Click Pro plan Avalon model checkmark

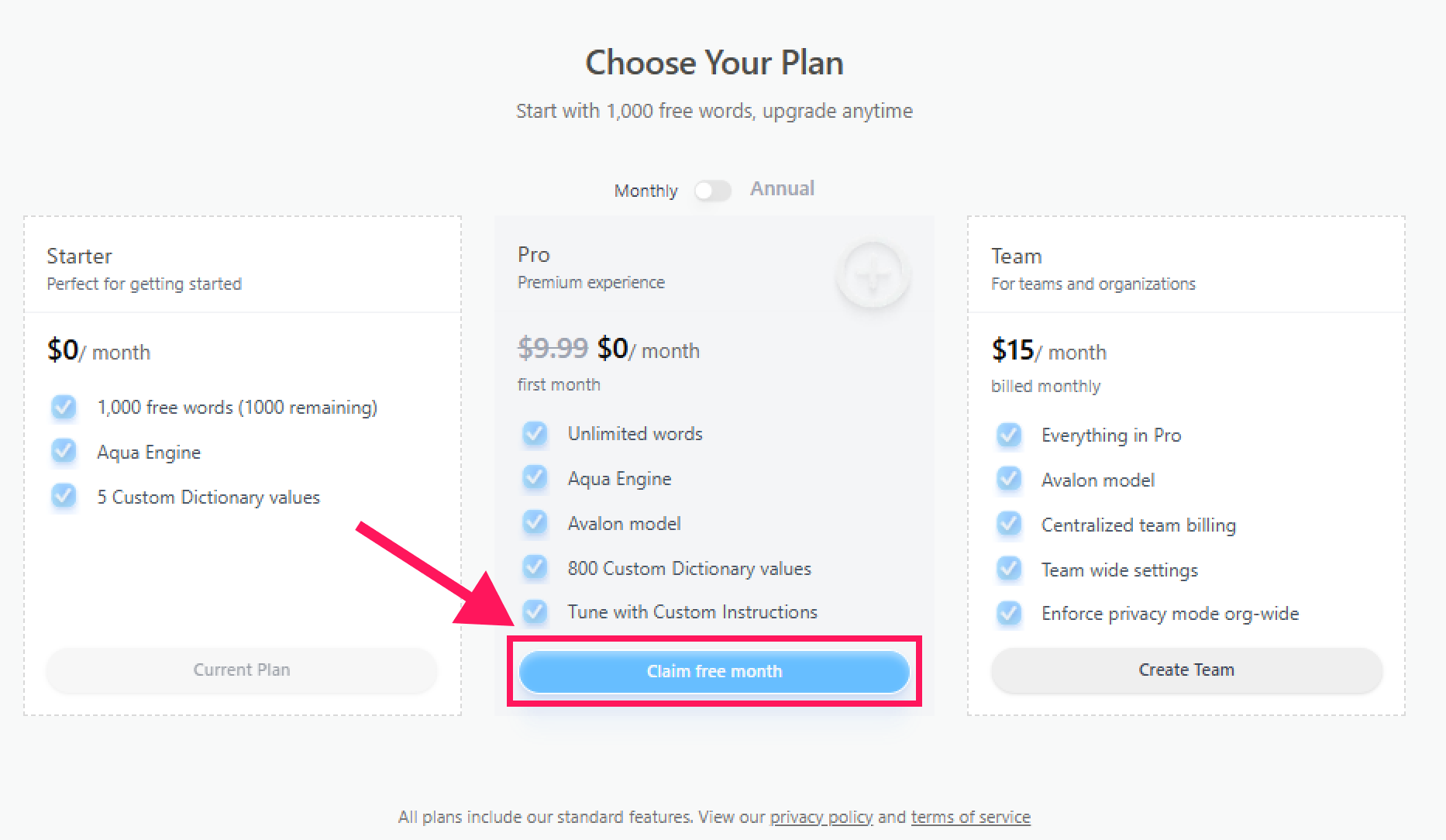[535, 524]
